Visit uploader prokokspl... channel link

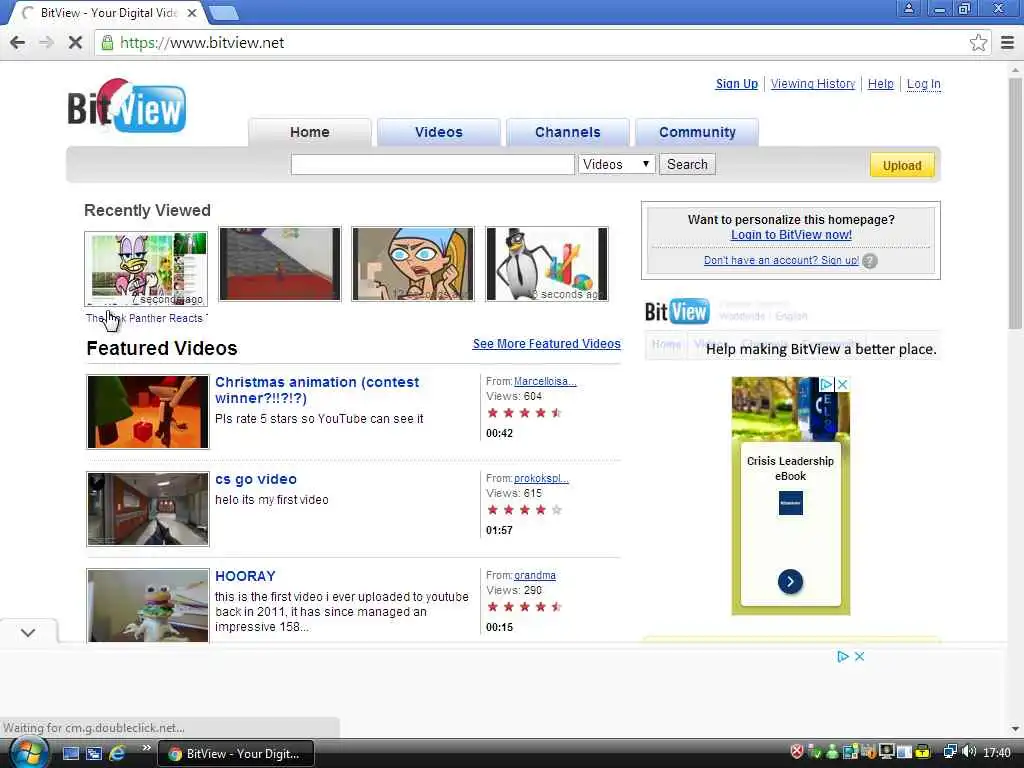[541, 478]
